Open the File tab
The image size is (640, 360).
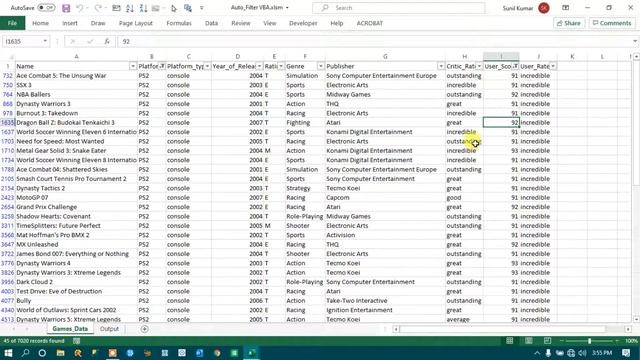pyautogui.click(x=12, y=23)
